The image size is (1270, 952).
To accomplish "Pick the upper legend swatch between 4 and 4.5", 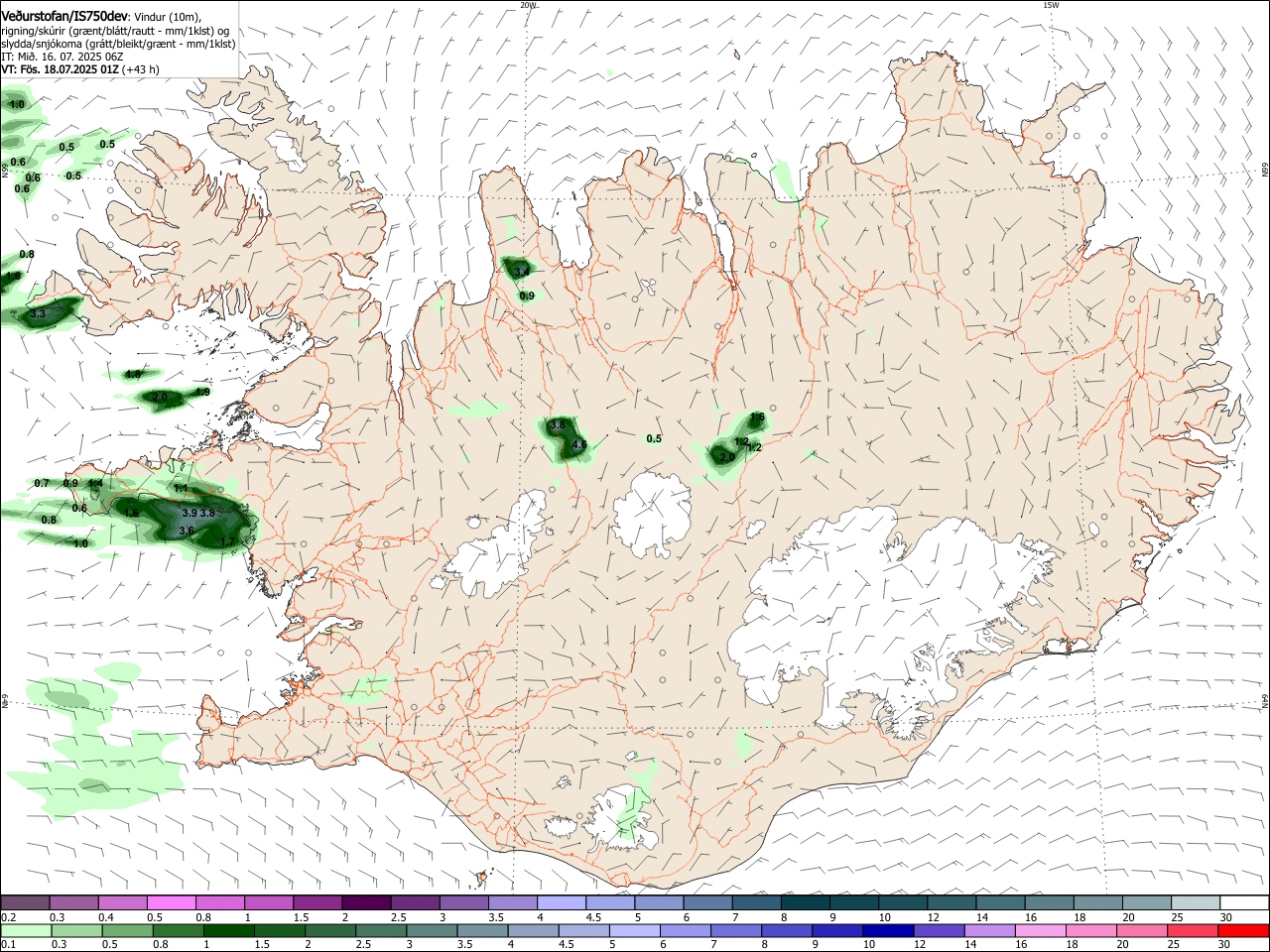I will 562,902.
